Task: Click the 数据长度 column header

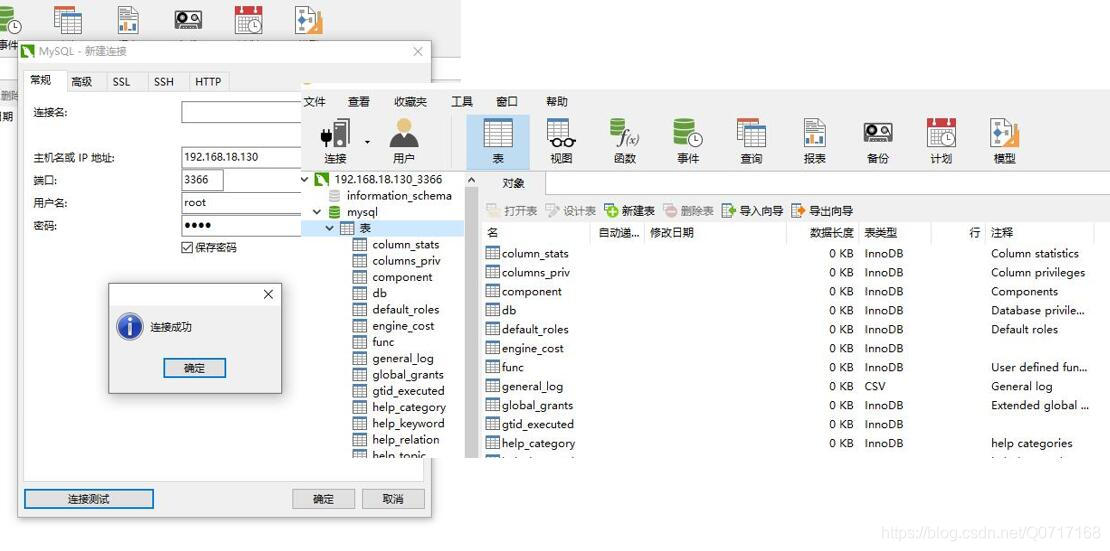Action: (x=823, y=232)
